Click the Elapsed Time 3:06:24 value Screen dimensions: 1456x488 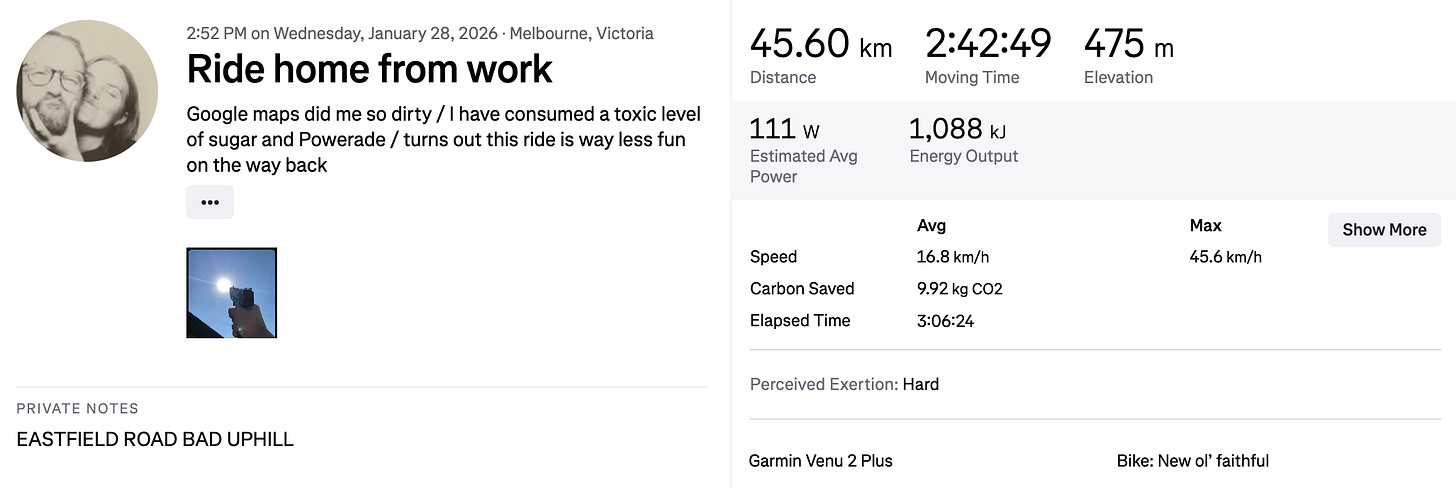pos(945,321)
